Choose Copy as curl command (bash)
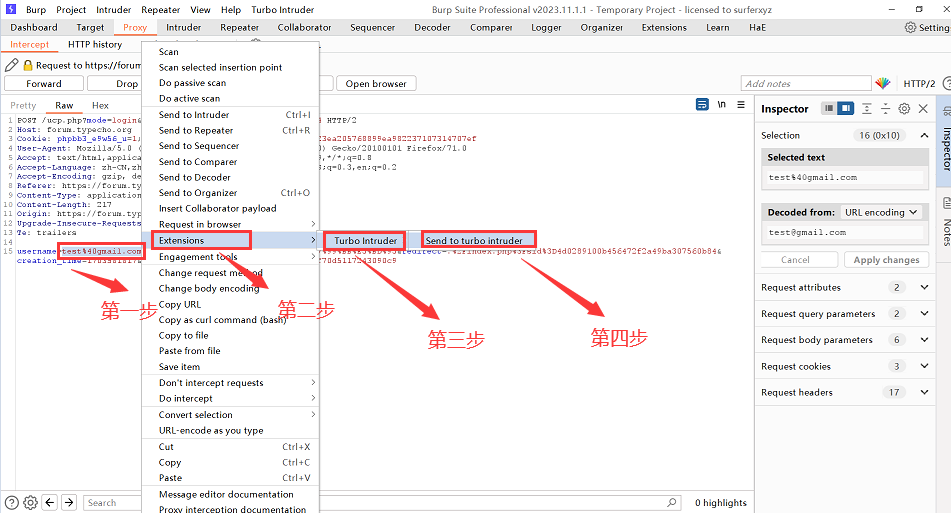Image resolution: width=951 pixels, height=513 pixels. point(230,320)
